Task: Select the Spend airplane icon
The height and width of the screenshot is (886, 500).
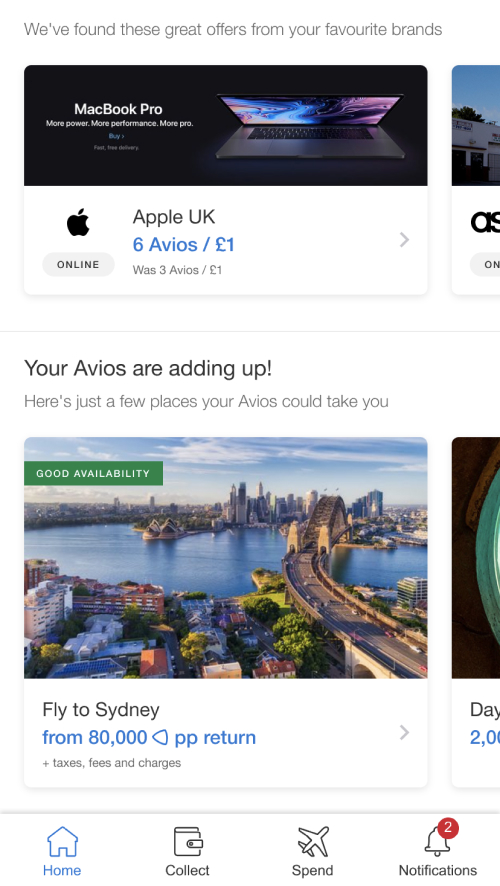Action: 313,841
